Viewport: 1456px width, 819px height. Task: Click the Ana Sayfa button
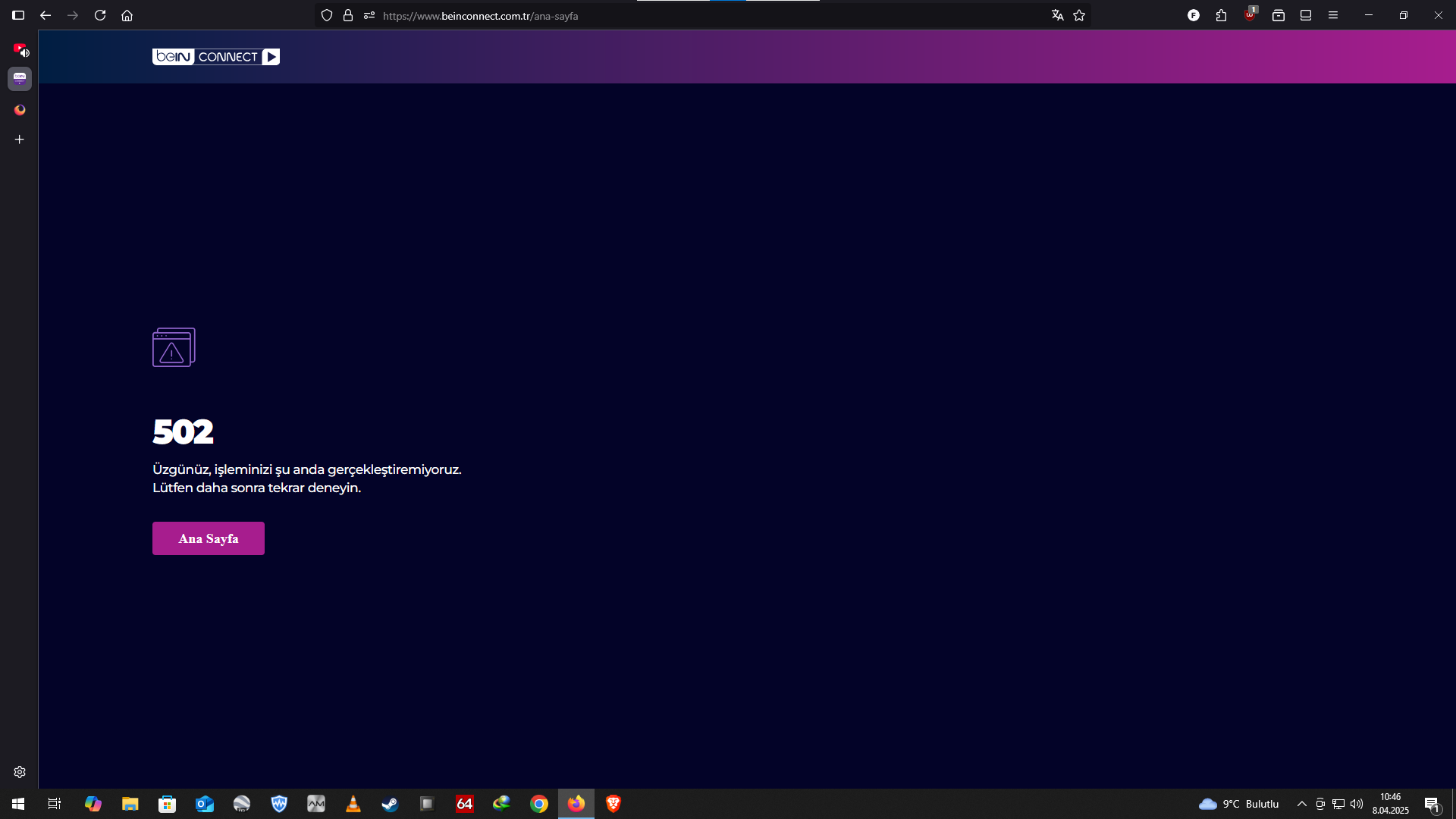(208, 538)
